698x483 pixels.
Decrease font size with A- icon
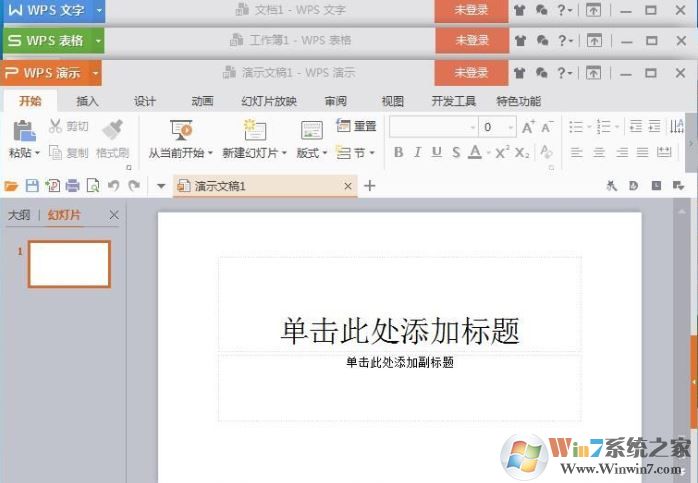(x=547, y=127)
